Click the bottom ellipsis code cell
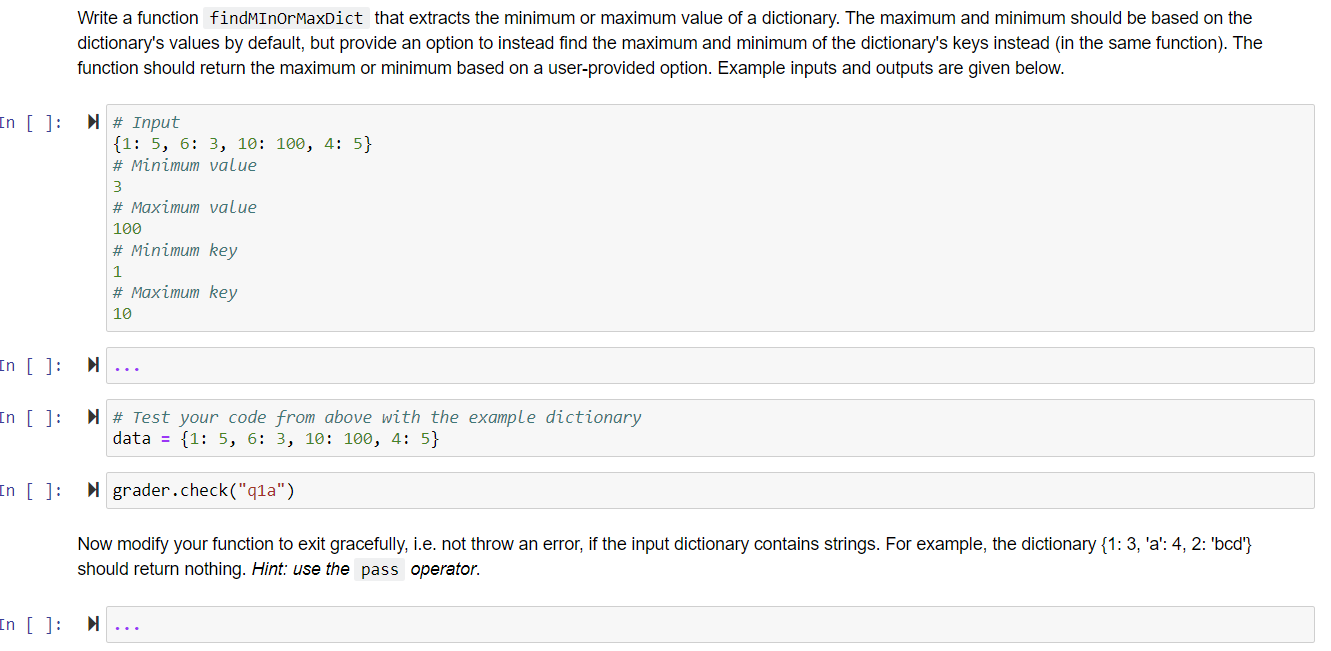The image size is (1331, 651). (x=127, y=623)
